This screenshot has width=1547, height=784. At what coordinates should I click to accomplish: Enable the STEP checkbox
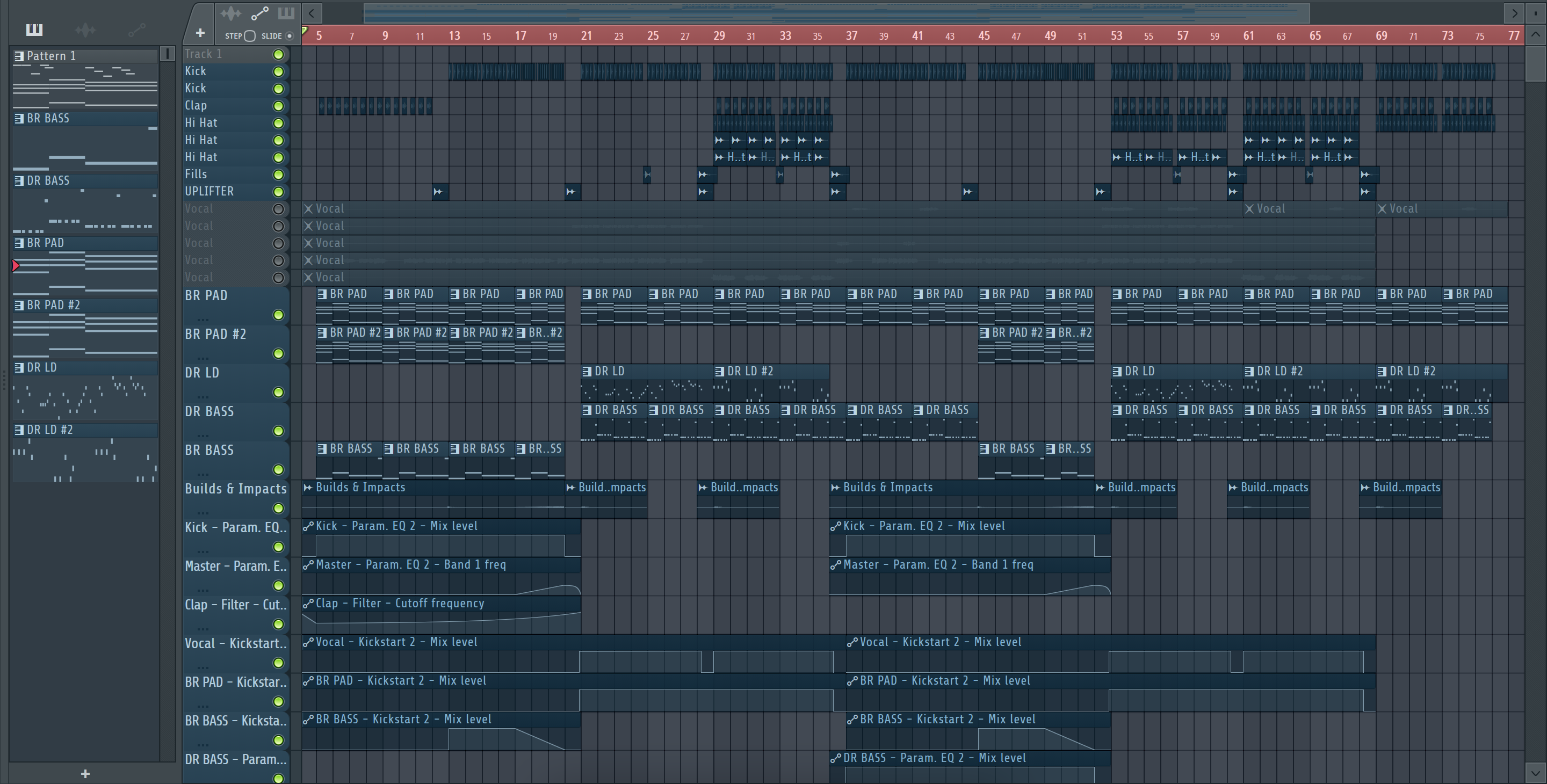(x=250, y=36)
